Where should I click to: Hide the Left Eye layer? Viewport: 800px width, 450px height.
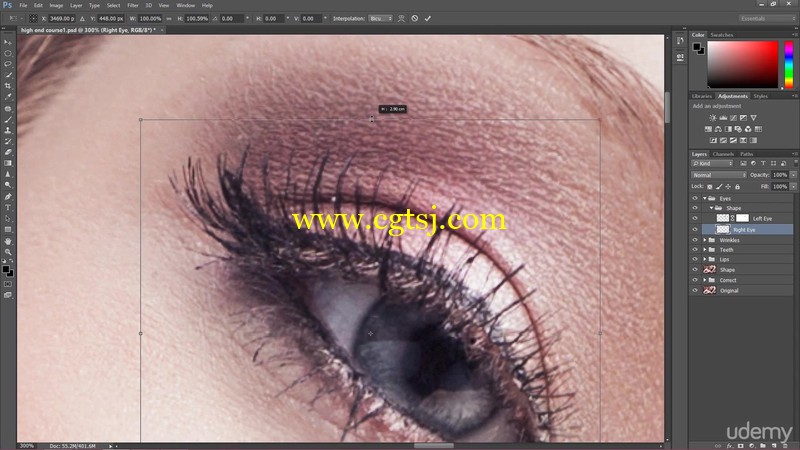pyautogui.click(x=694, y=218)
